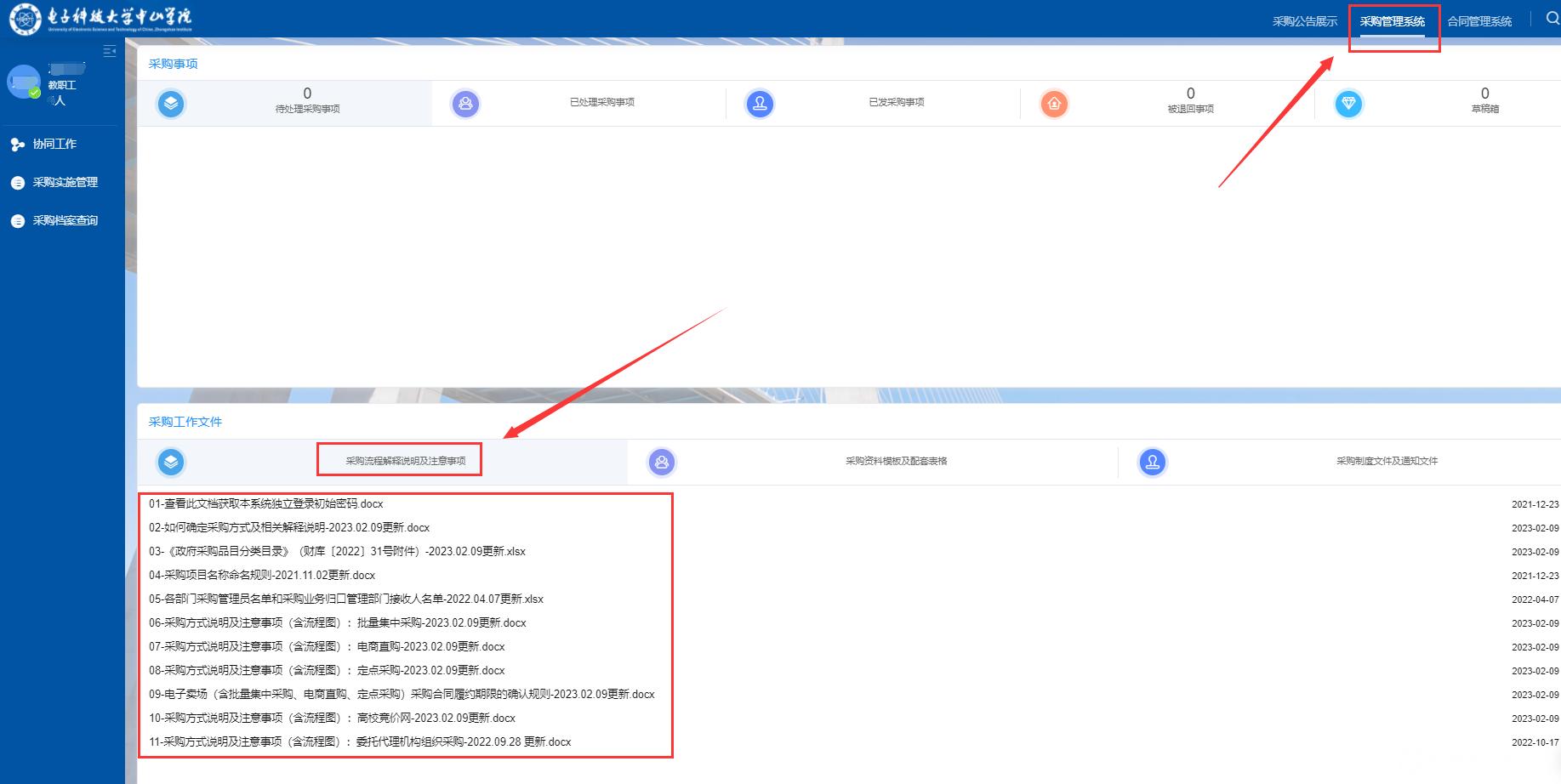Select the 采购制度文件及通知文件 tab
This screenshot has height=784, width=1561.
(1387, 461)
